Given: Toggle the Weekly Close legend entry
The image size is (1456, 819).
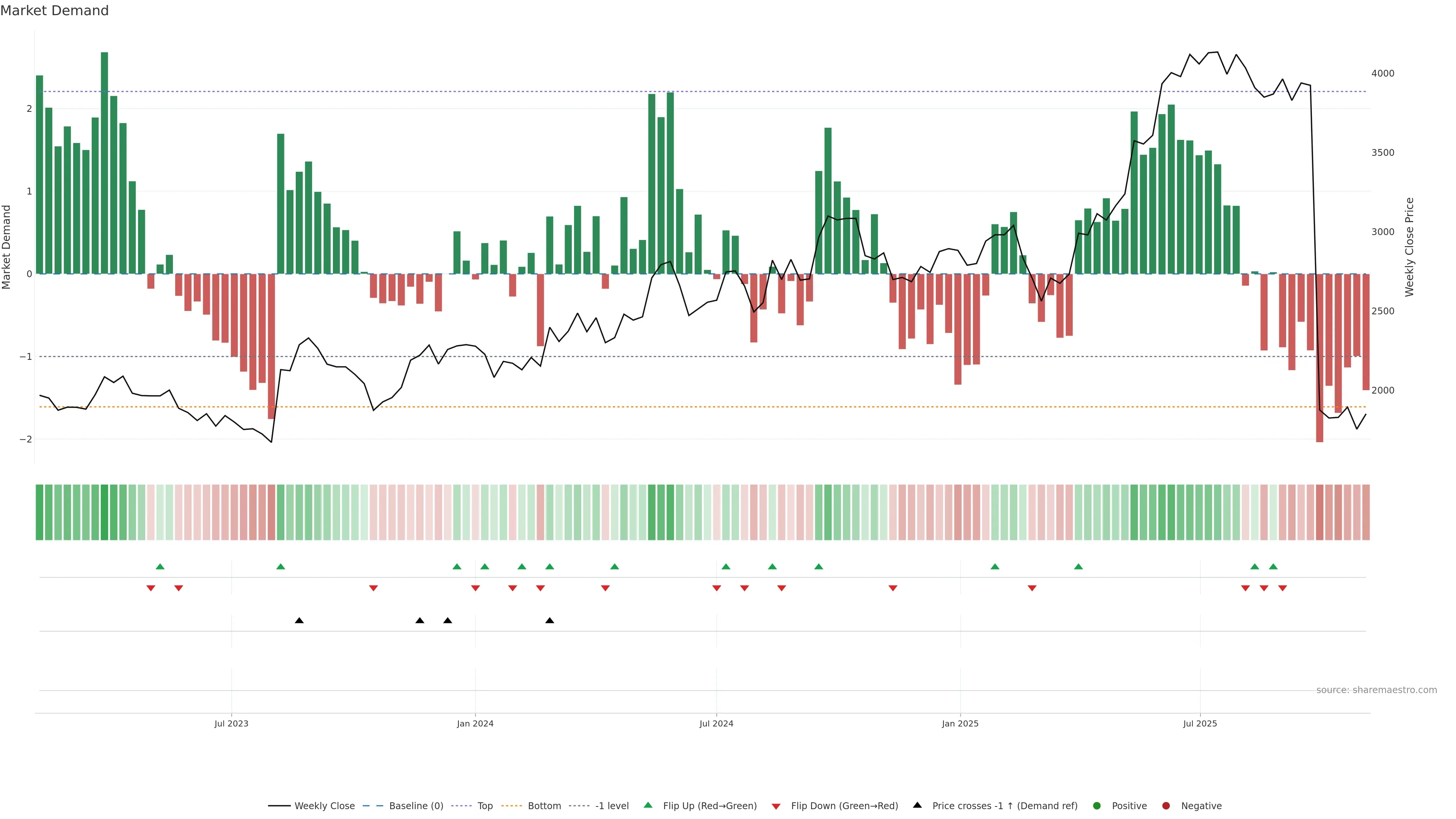Looking at the screenshot, I should tap(325, 805).
